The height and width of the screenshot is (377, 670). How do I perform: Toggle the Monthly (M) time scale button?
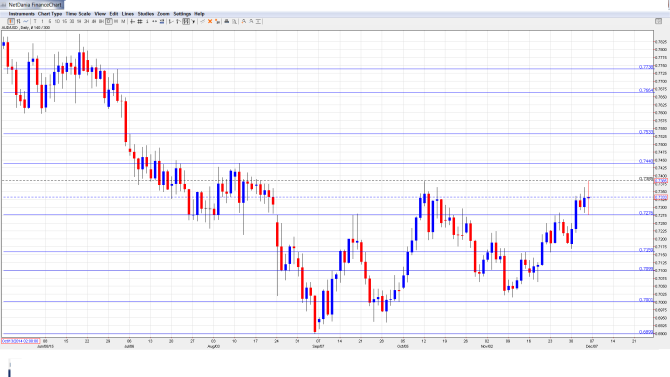coord(123,21)
